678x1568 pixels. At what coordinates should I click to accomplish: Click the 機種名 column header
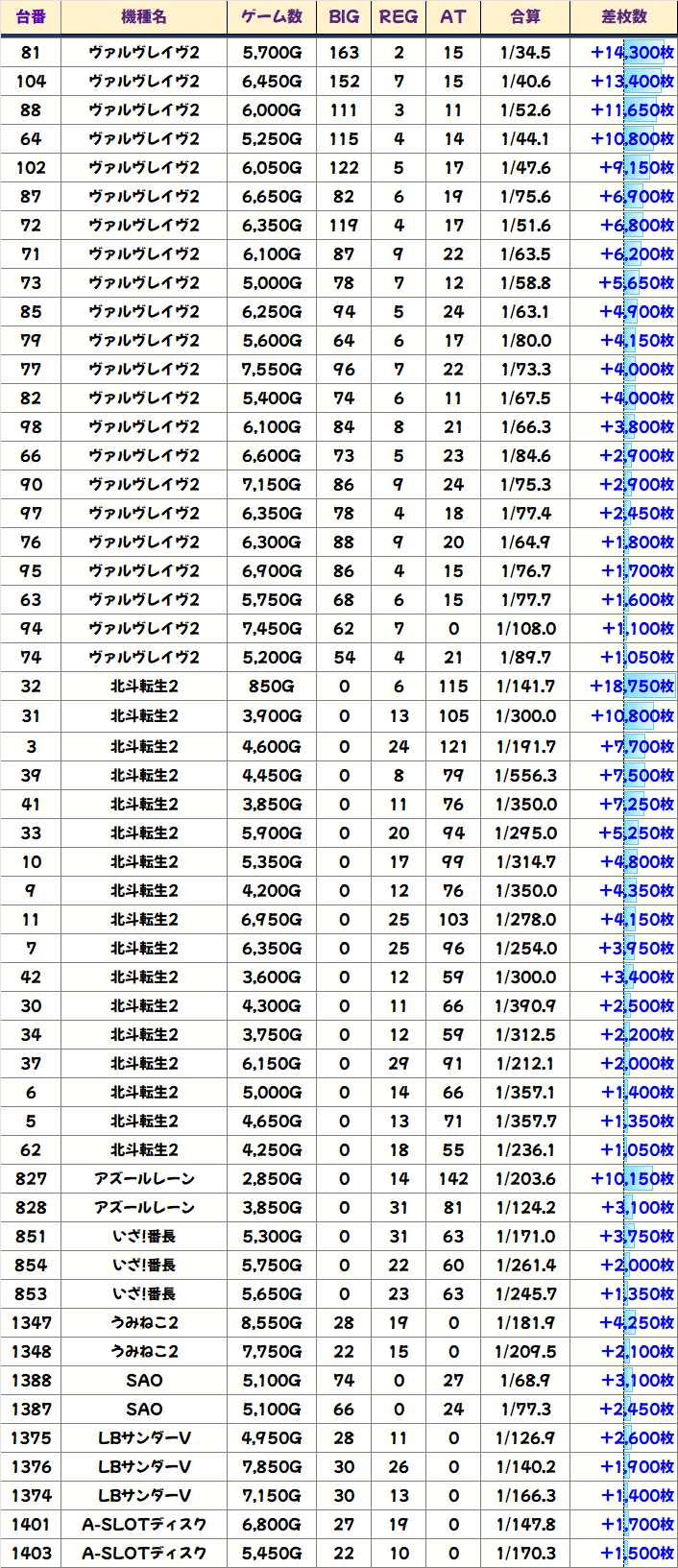tap(144, 17)
